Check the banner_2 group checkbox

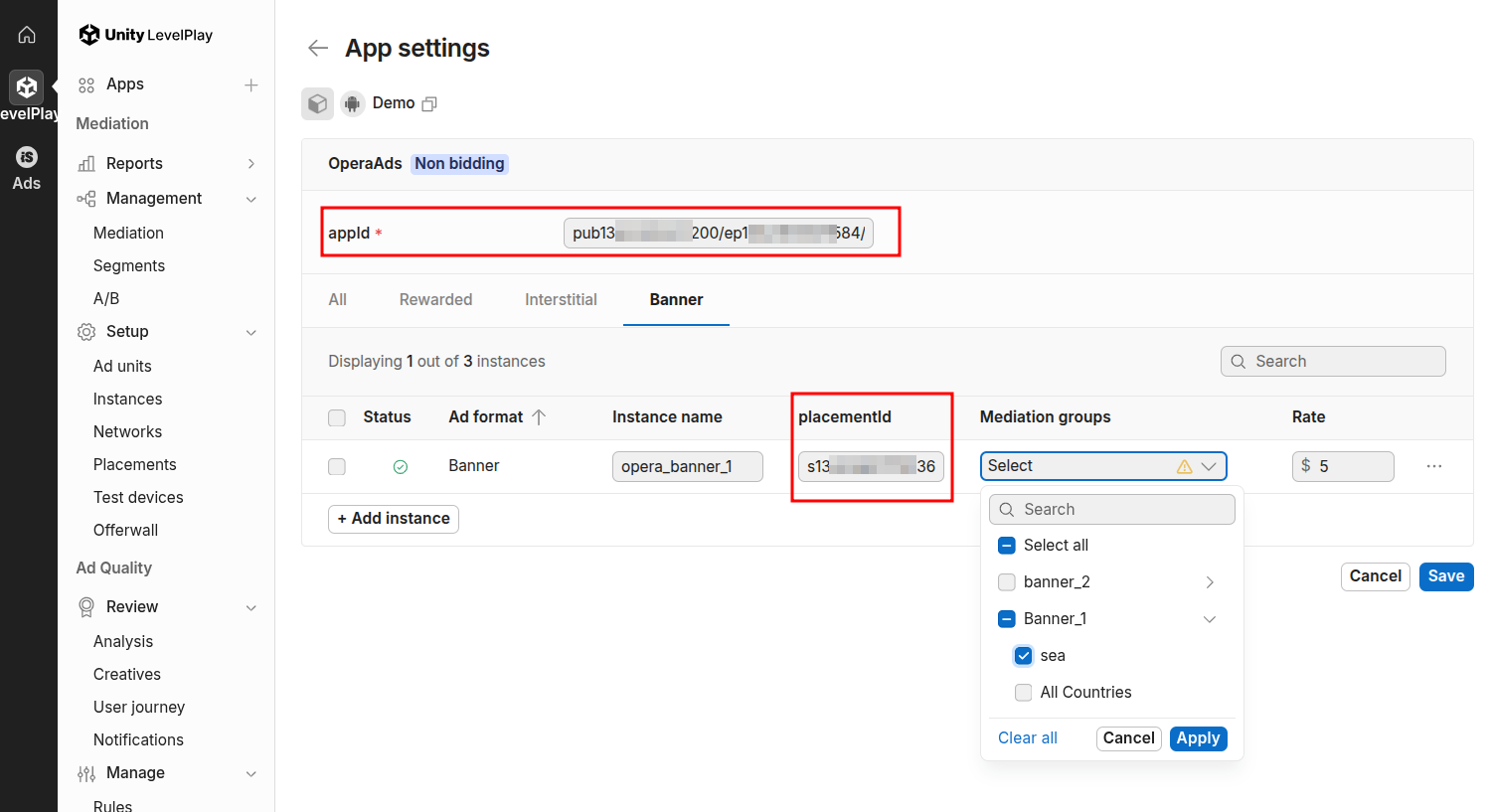(1007, 582)
